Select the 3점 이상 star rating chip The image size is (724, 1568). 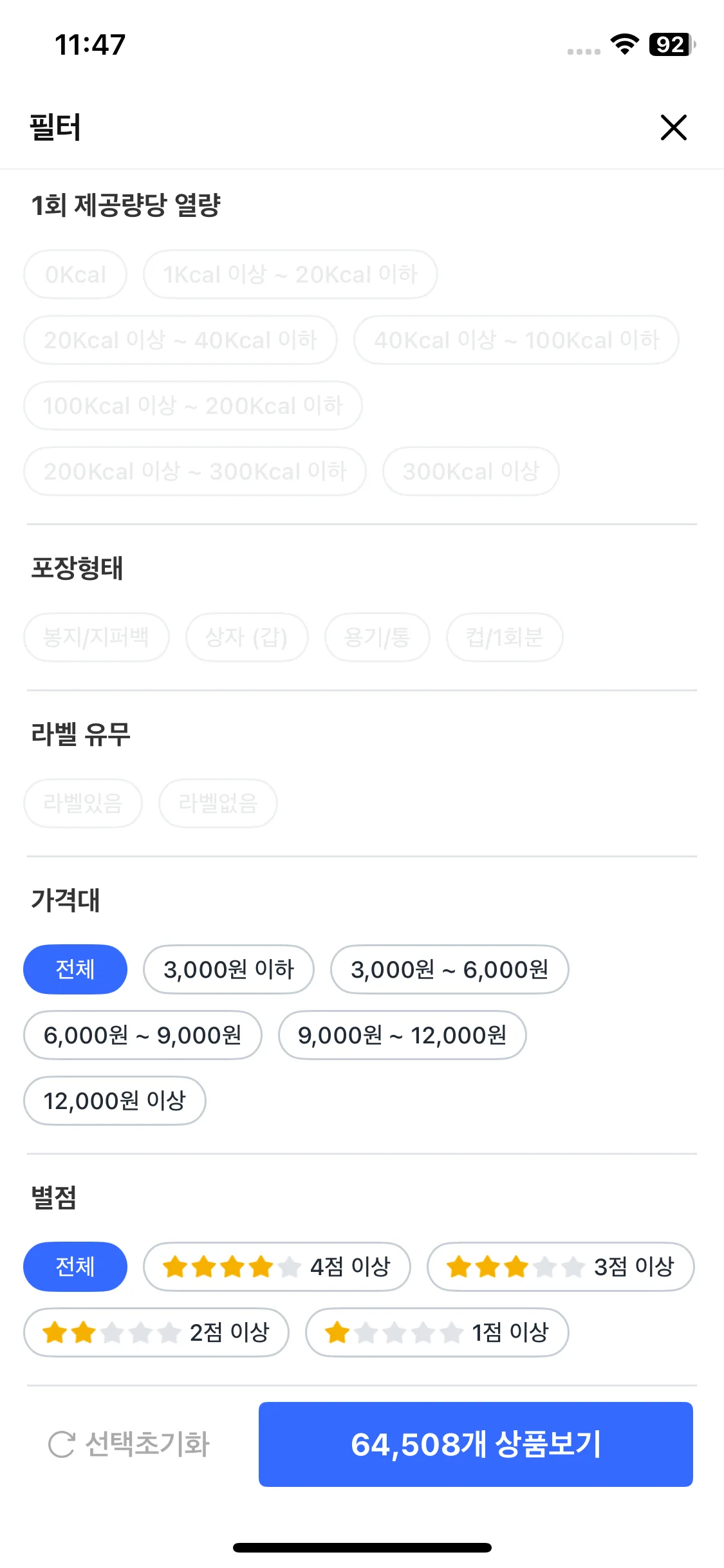pos(561,1267)
